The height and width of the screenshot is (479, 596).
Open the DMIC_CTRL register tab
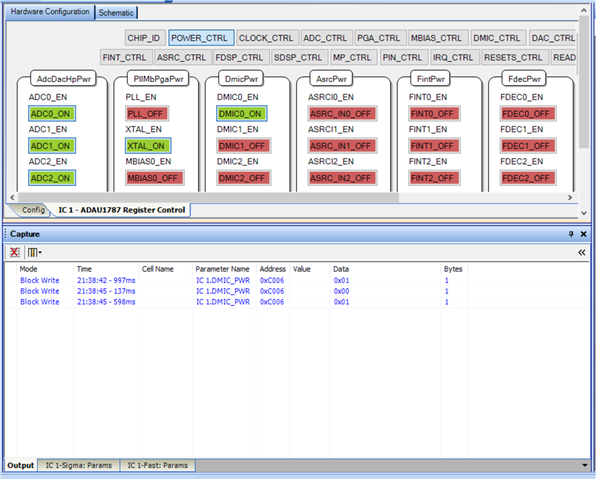pos(498,38)
